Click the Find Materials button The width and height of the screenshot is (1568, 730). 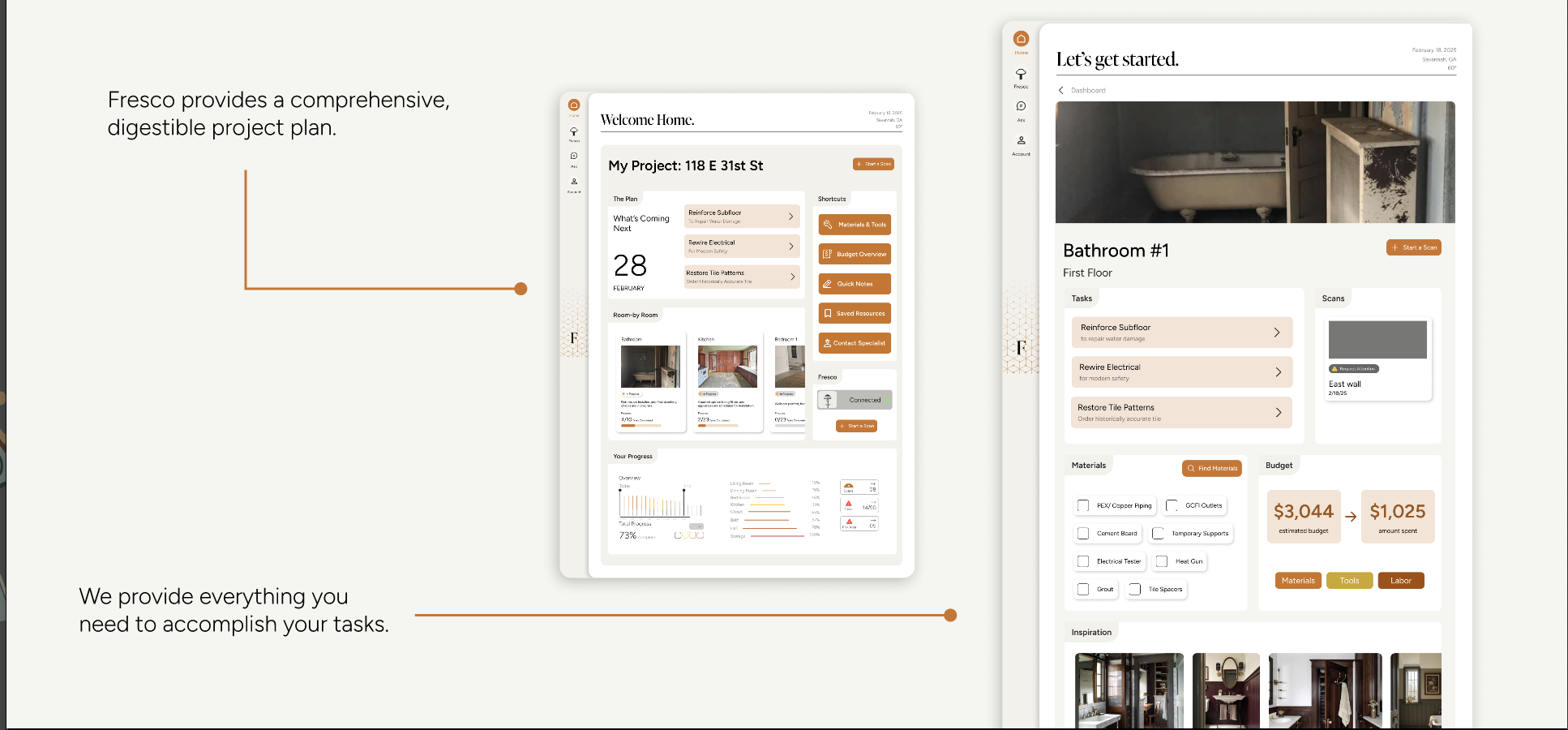[1212, 468]
